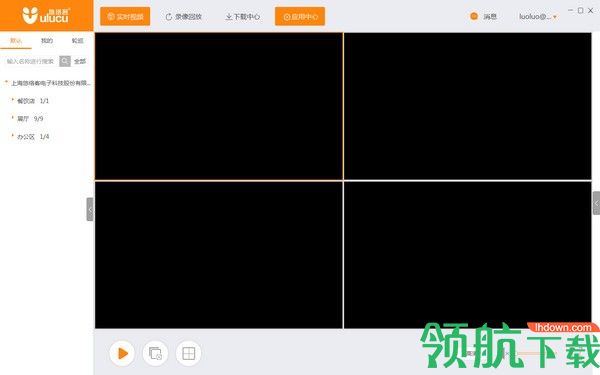600x375 pixels.
Task: Click the window polling icon beside play
Action: (x=155, y=353)
